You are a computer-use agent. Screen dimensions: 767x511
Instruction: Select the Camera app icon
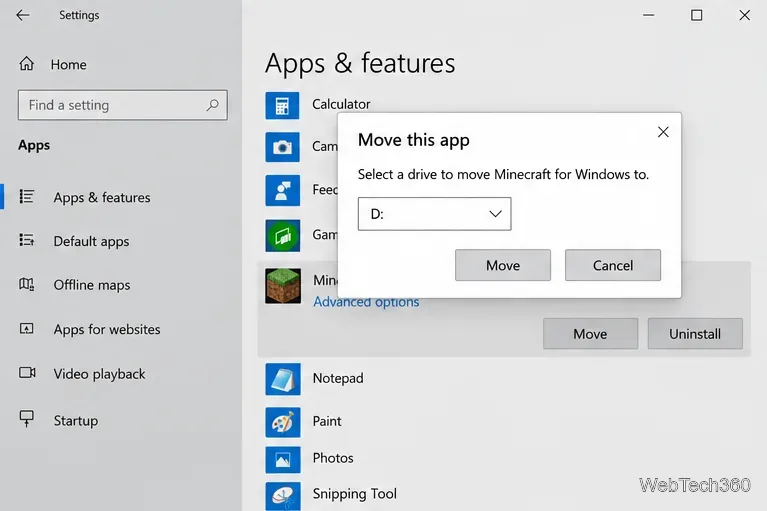coord(282,147)
